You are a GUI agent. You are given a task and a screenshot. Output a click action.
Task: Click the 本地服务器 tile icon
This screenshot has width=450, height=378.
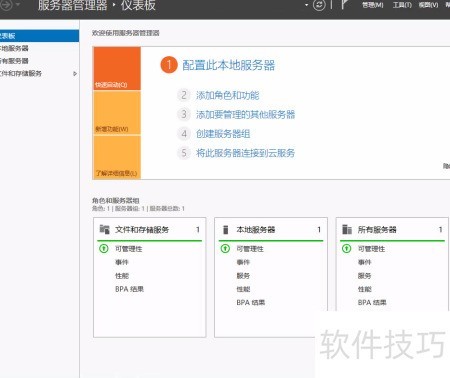tap(226, 229)
